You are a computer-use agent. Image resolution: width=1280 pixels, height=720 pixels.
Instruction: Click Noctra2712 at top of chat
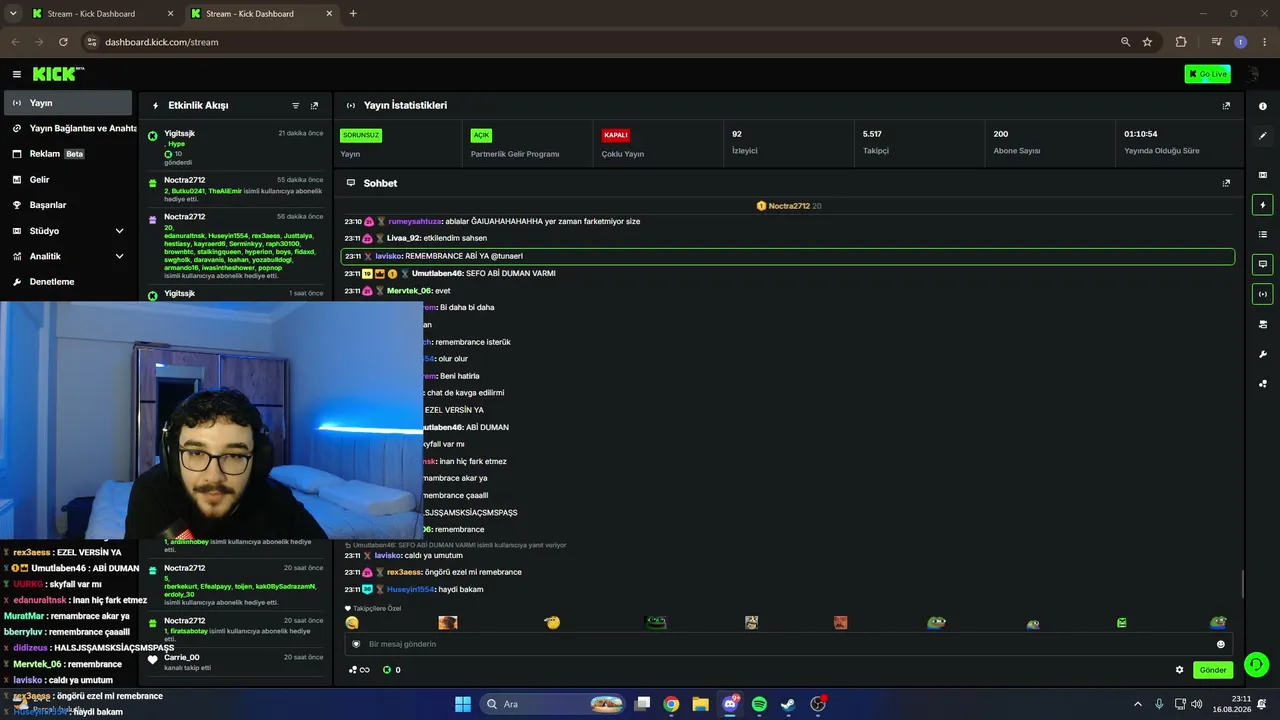[x=789, y=206]
